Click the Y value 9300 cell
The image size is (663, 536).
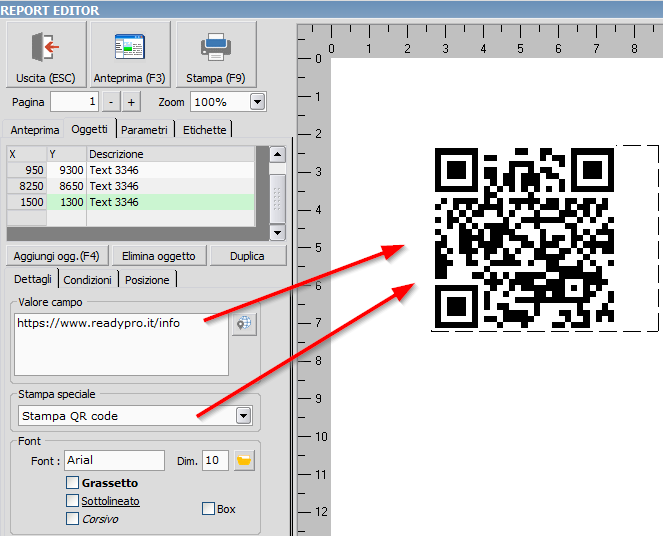(67, 170)
